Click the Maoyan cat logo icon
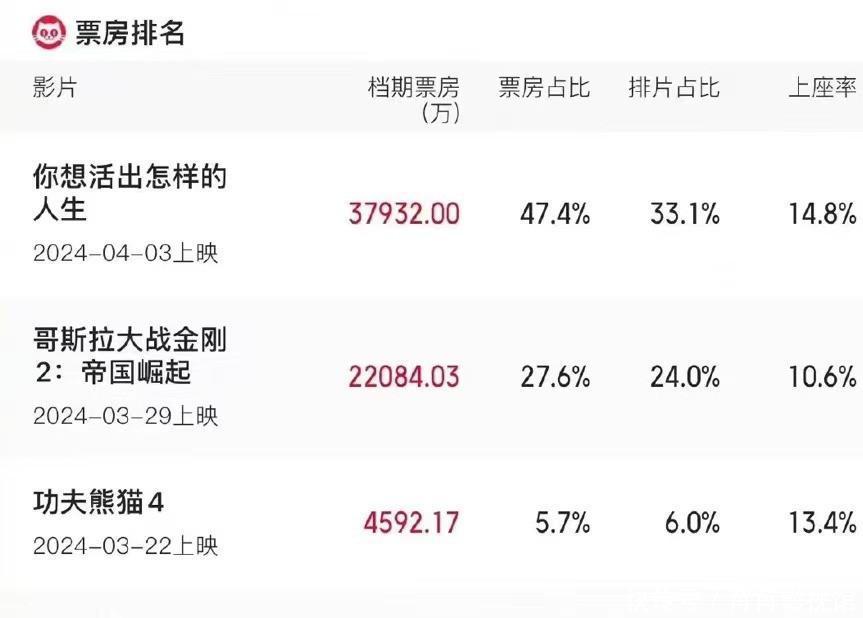 (48, 32)
